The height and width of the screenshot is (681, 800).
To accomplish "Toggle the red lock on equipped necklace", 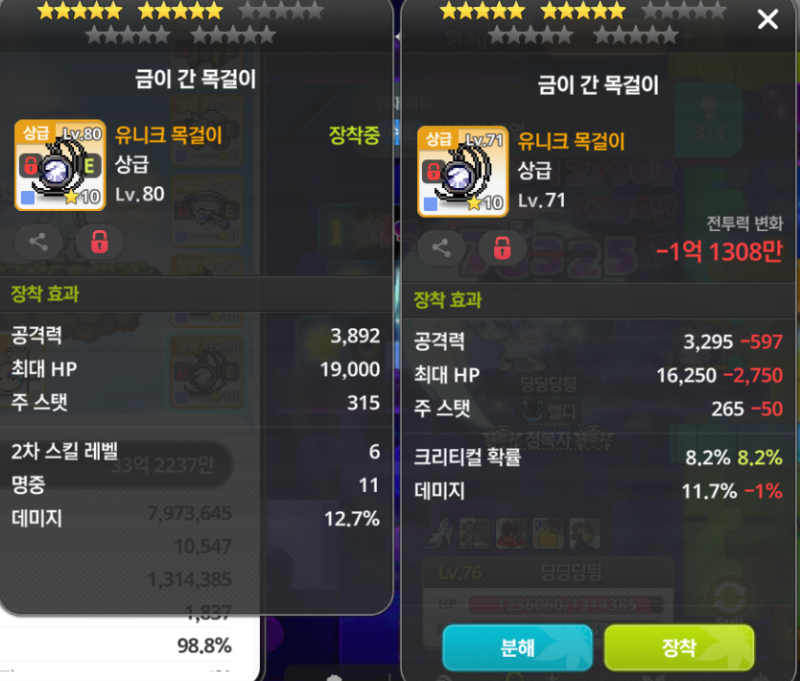I will 99,242.
